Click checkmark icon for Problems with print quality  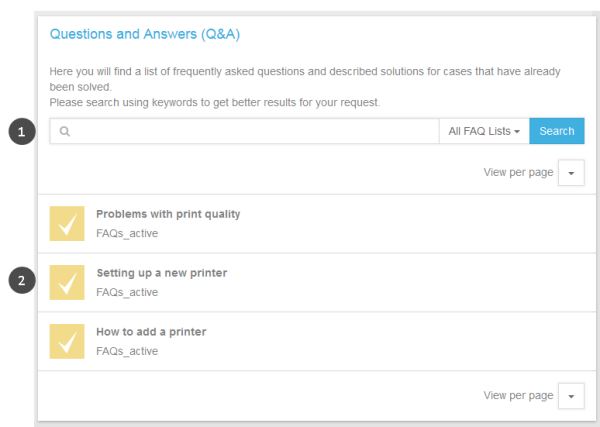[x=67, y=223]
